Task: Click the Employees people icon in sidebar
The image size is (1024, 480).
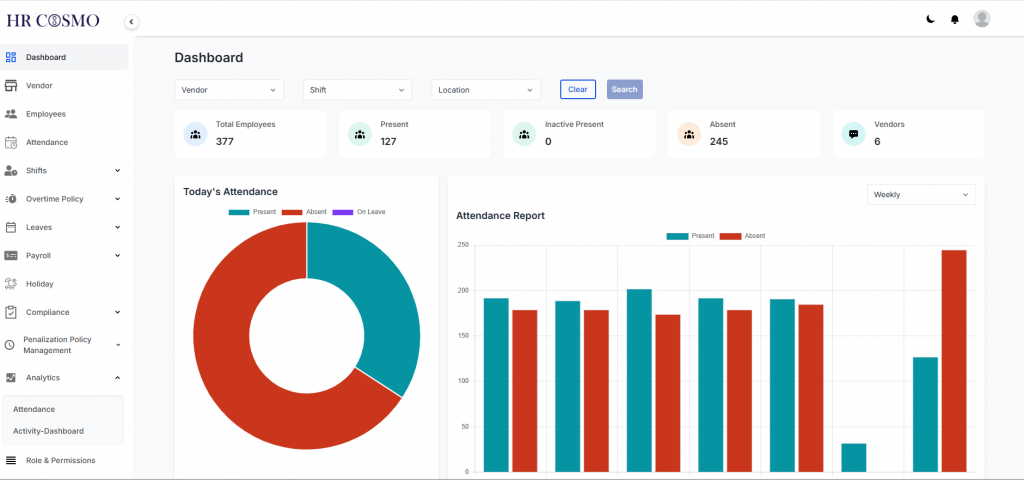Action: 11,114
